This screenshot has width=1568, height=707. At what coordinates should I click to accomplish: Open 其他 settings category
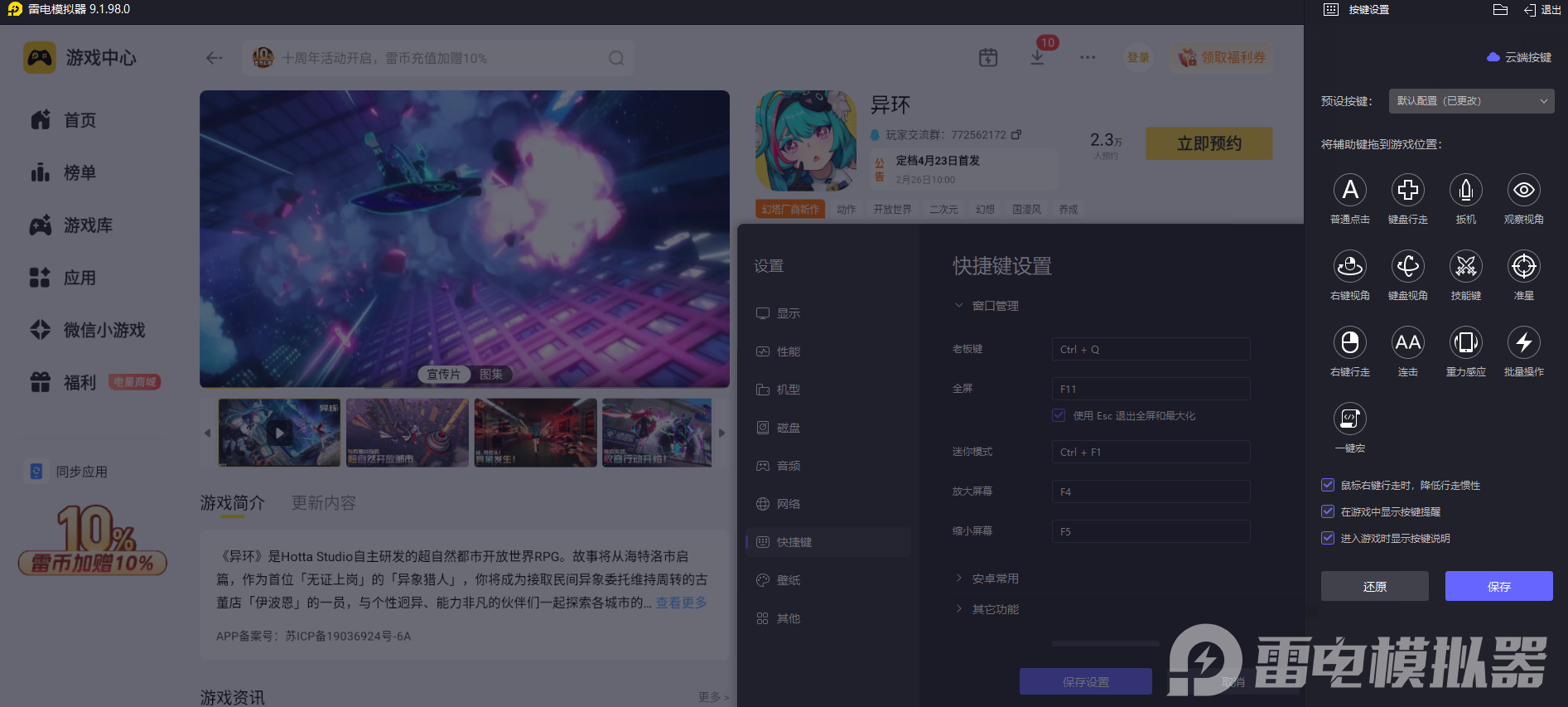(x=828, y=618)
